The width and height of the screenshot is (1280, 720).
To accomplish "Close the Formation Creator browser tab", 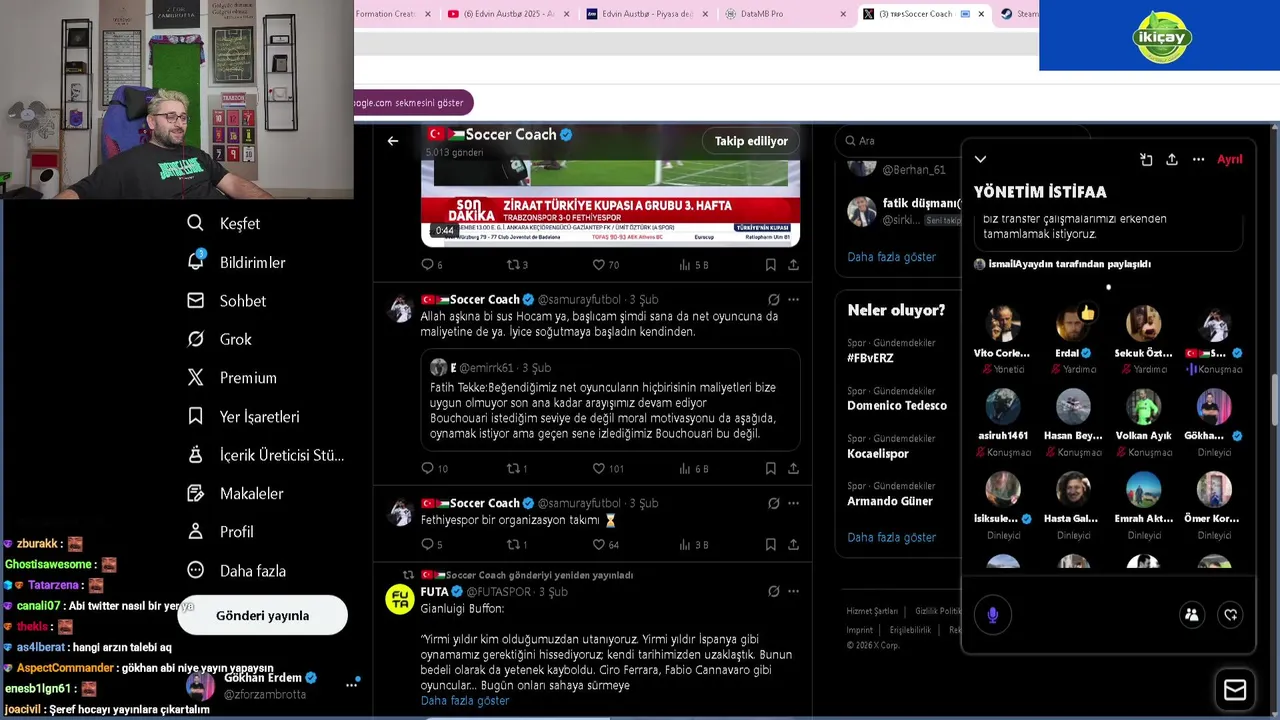I will 428,14.
